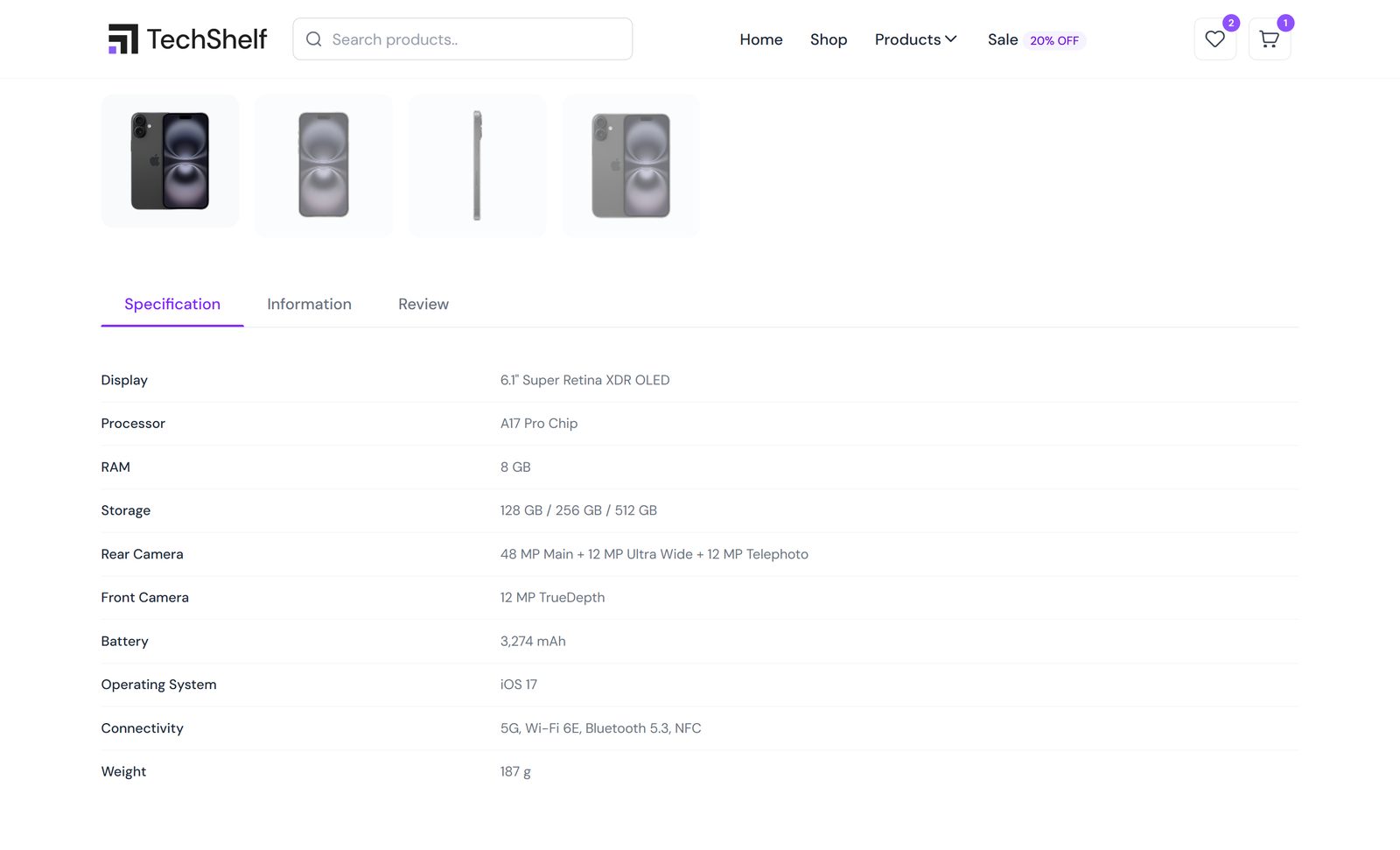Select the black front-and-back phone thumbnail
The height and width of the screenshot is (850, 1400).
click(170, 161)
